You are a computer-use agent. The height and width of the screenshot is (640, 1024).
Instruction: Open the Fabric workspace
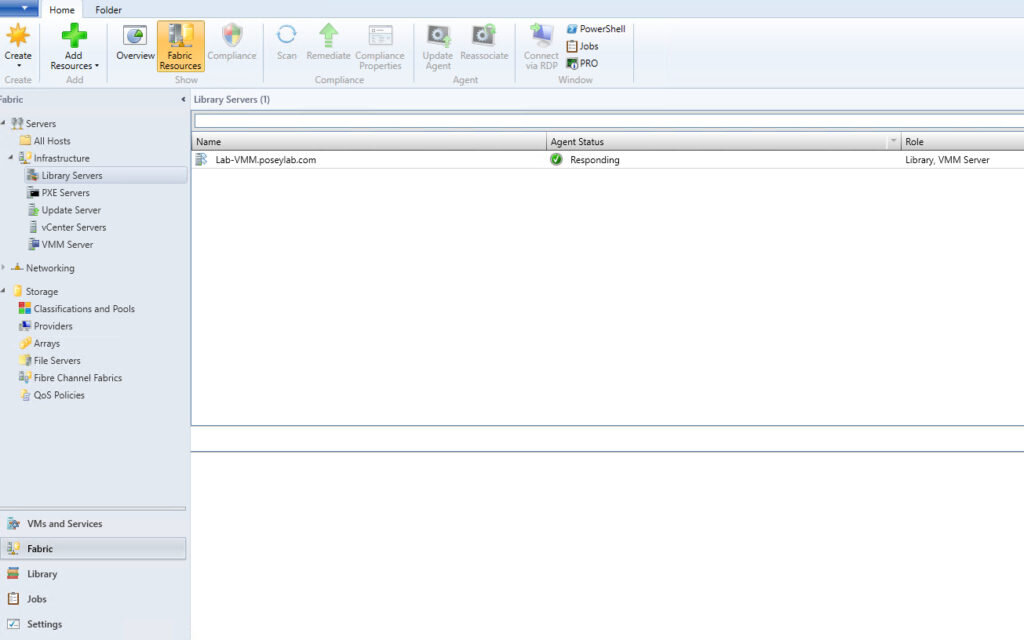tap(93, 549)
